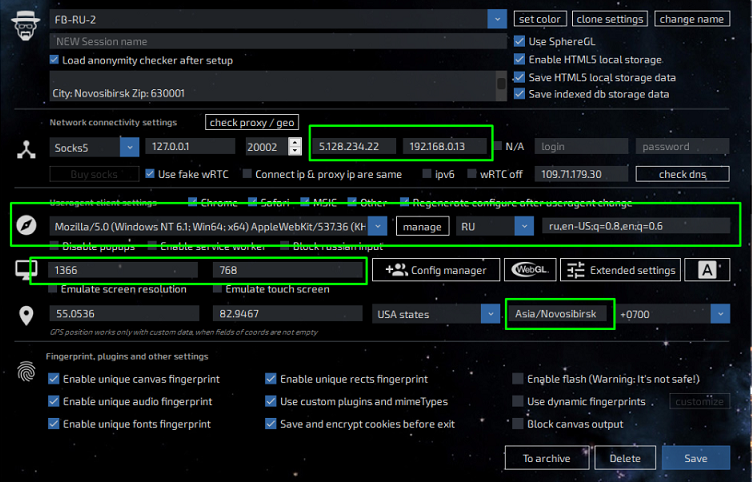The height and width of the screenshot is (482, 752).
Task: Click change name button
Action: [692, 19]
